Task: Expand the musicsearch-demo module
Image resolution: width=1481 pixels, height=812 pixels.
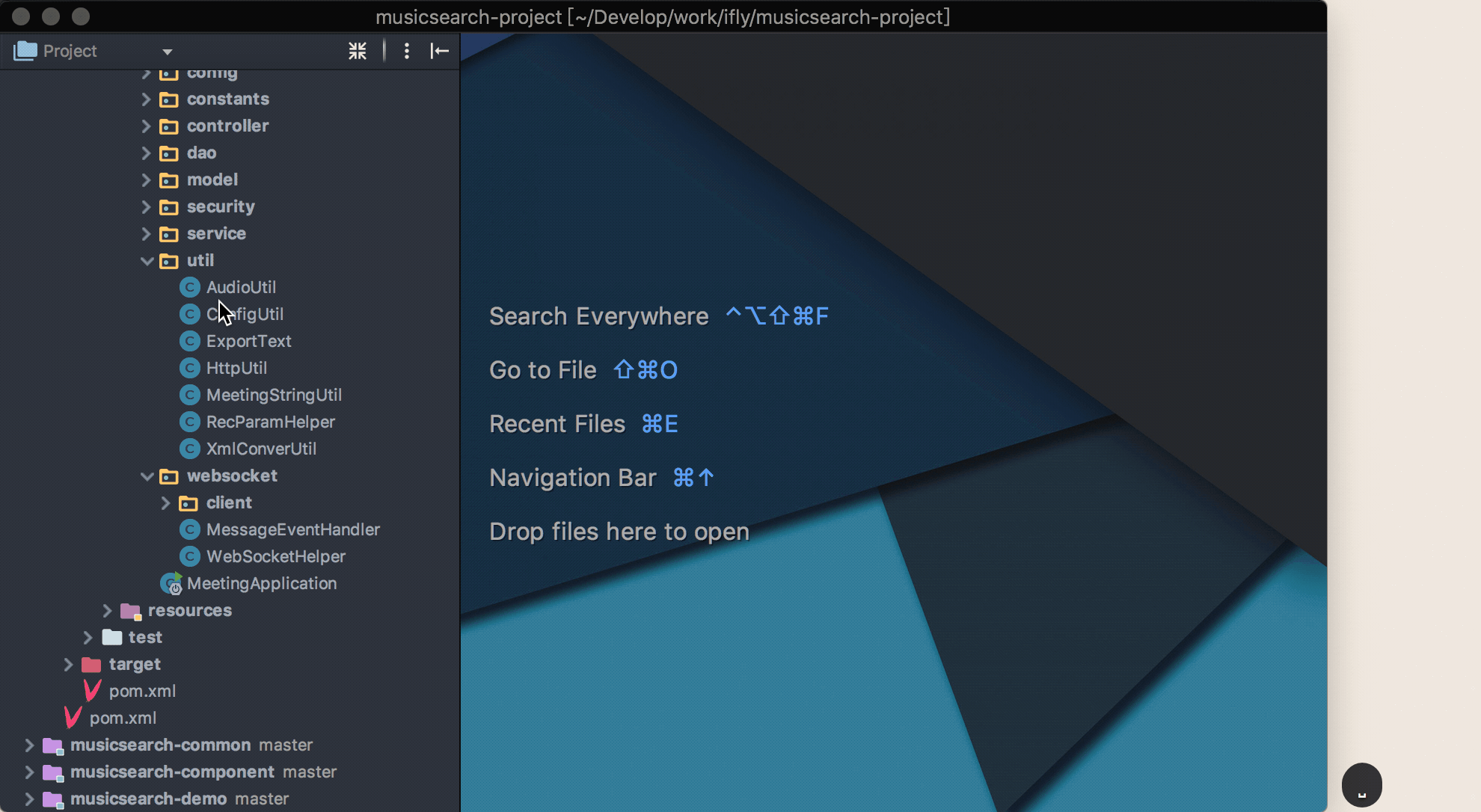Action: (29, 799)
